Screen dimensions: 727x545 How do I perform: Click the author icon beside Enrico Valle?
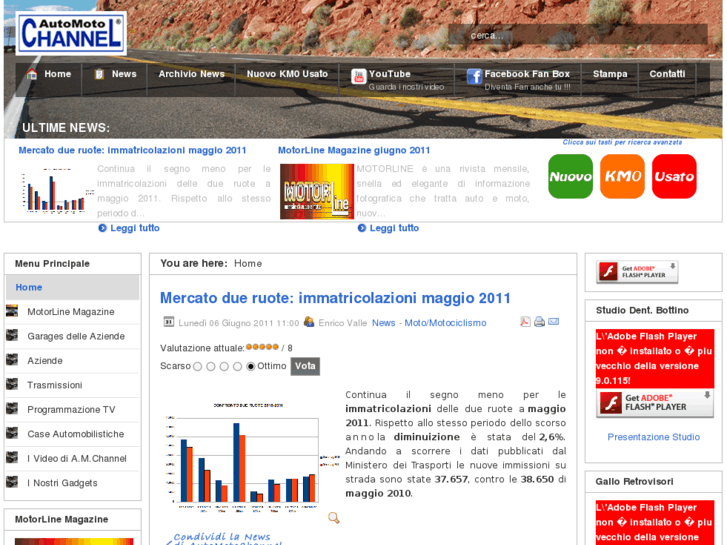pos(309,321)
